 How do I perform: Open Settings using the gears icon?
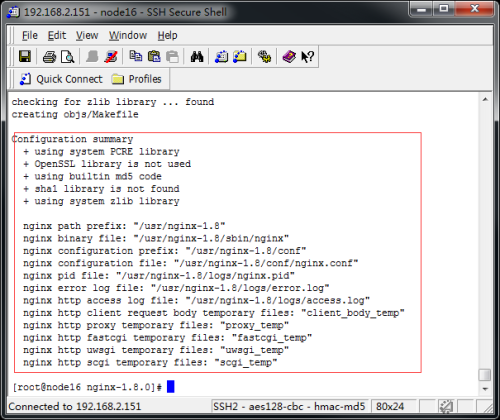(x=264, y=56)
